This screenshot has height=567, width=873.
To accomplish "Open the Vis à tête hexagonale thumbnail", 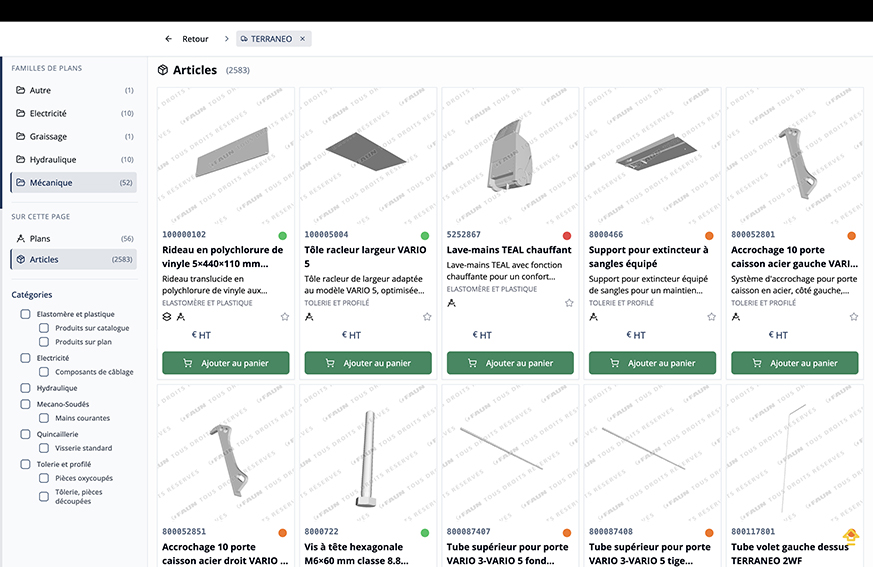I will pyautogui.click(x=367, y=453).
